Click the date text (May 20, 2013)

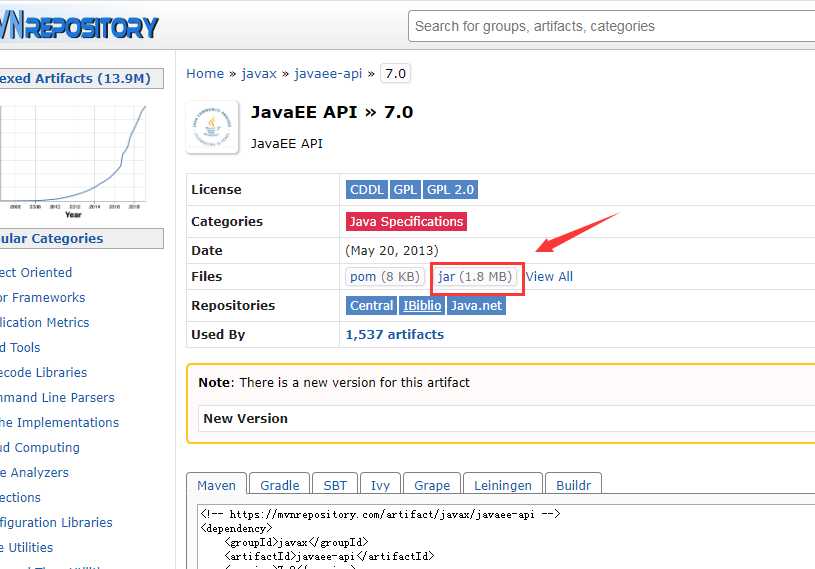(x=392, y=250)
